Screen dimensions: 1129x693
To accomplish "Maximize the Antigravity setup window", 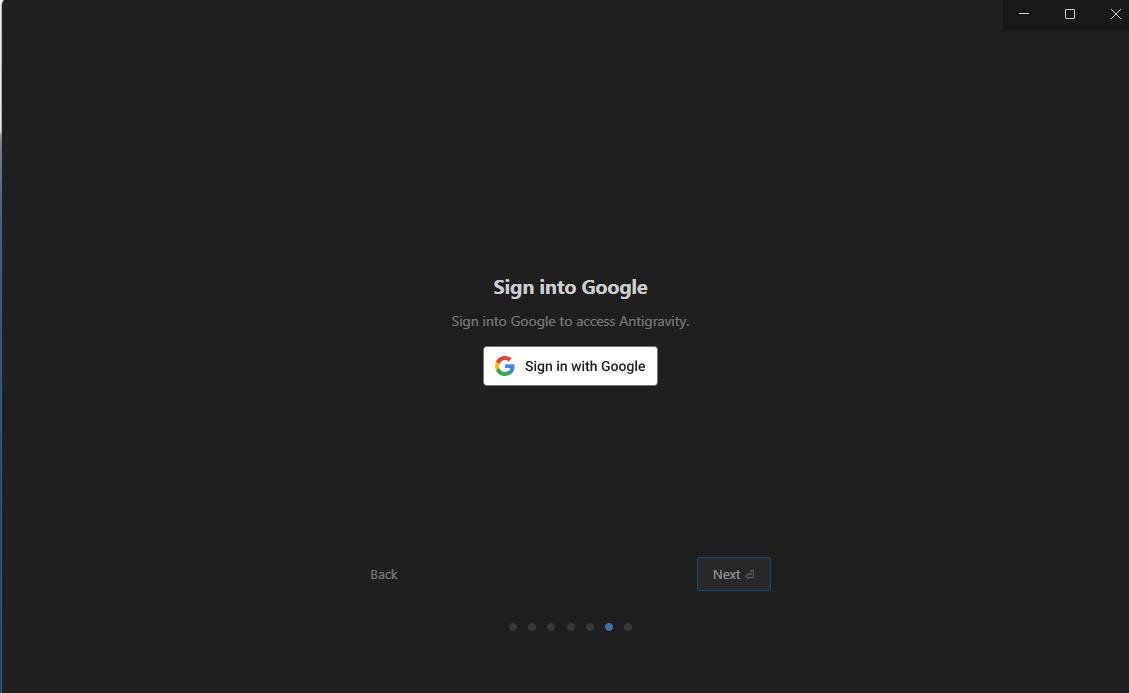I will pyautogui.click(x=1070, y=14).
